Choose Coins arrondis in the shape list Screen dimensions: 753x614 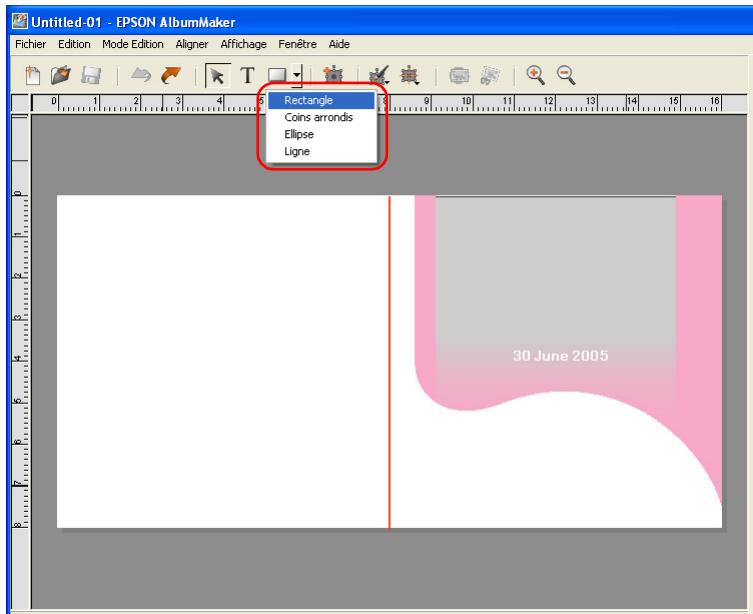tap(321, 117)
